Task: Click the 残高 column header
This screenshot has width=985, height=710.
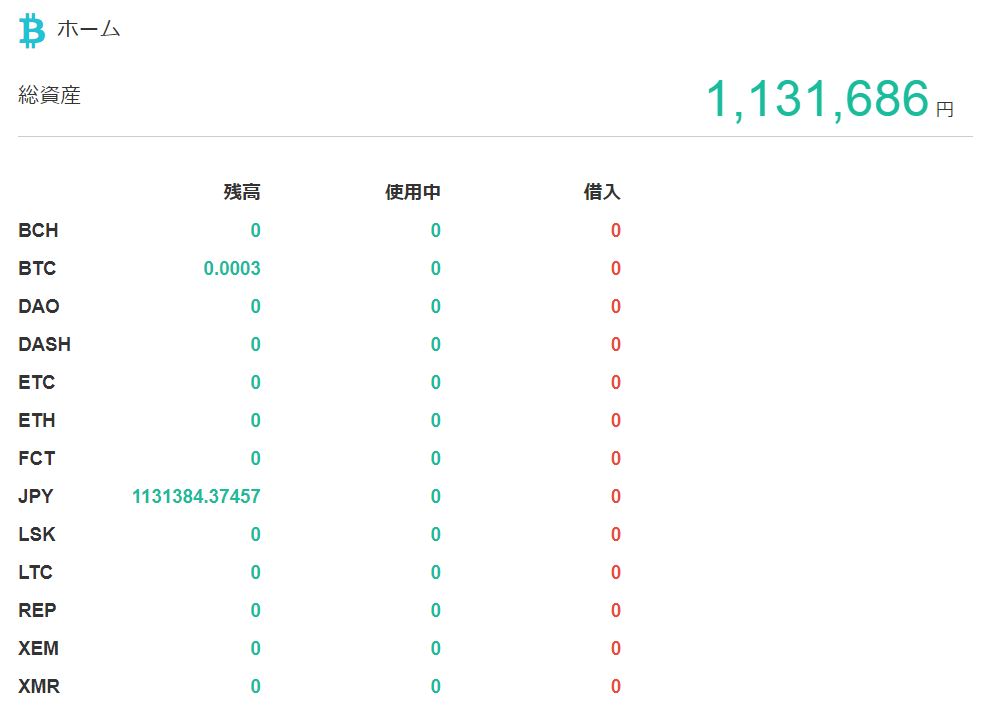Action: coord(242,192)
